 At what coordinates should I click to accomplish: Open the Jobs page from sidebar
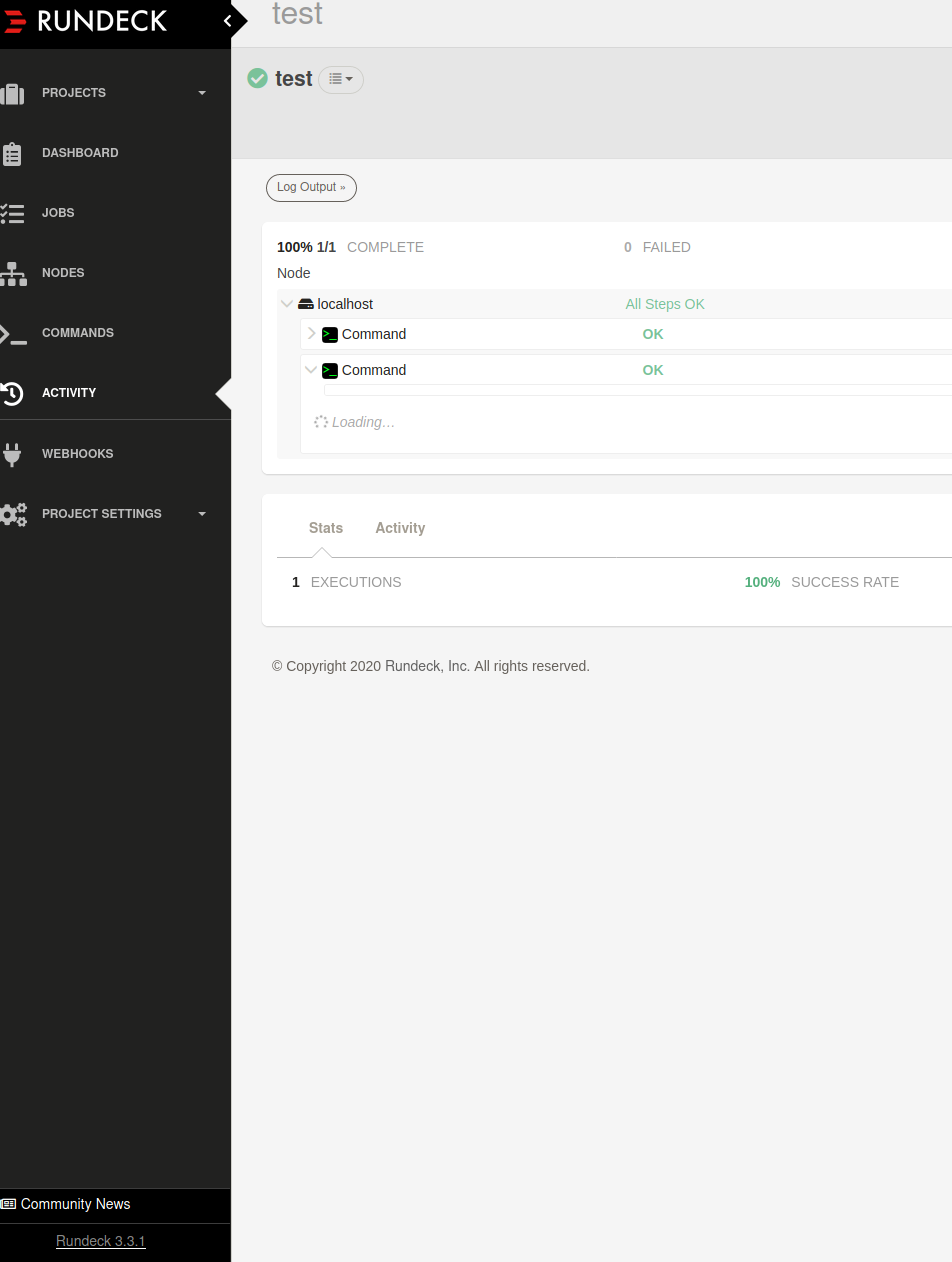point(57,212)
